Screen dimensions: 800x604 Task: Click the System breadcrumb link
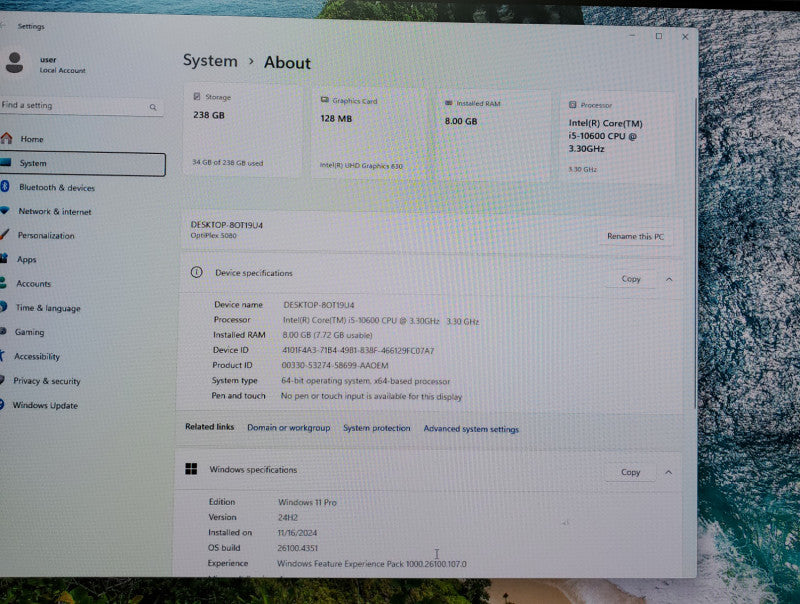coord(210,61)
